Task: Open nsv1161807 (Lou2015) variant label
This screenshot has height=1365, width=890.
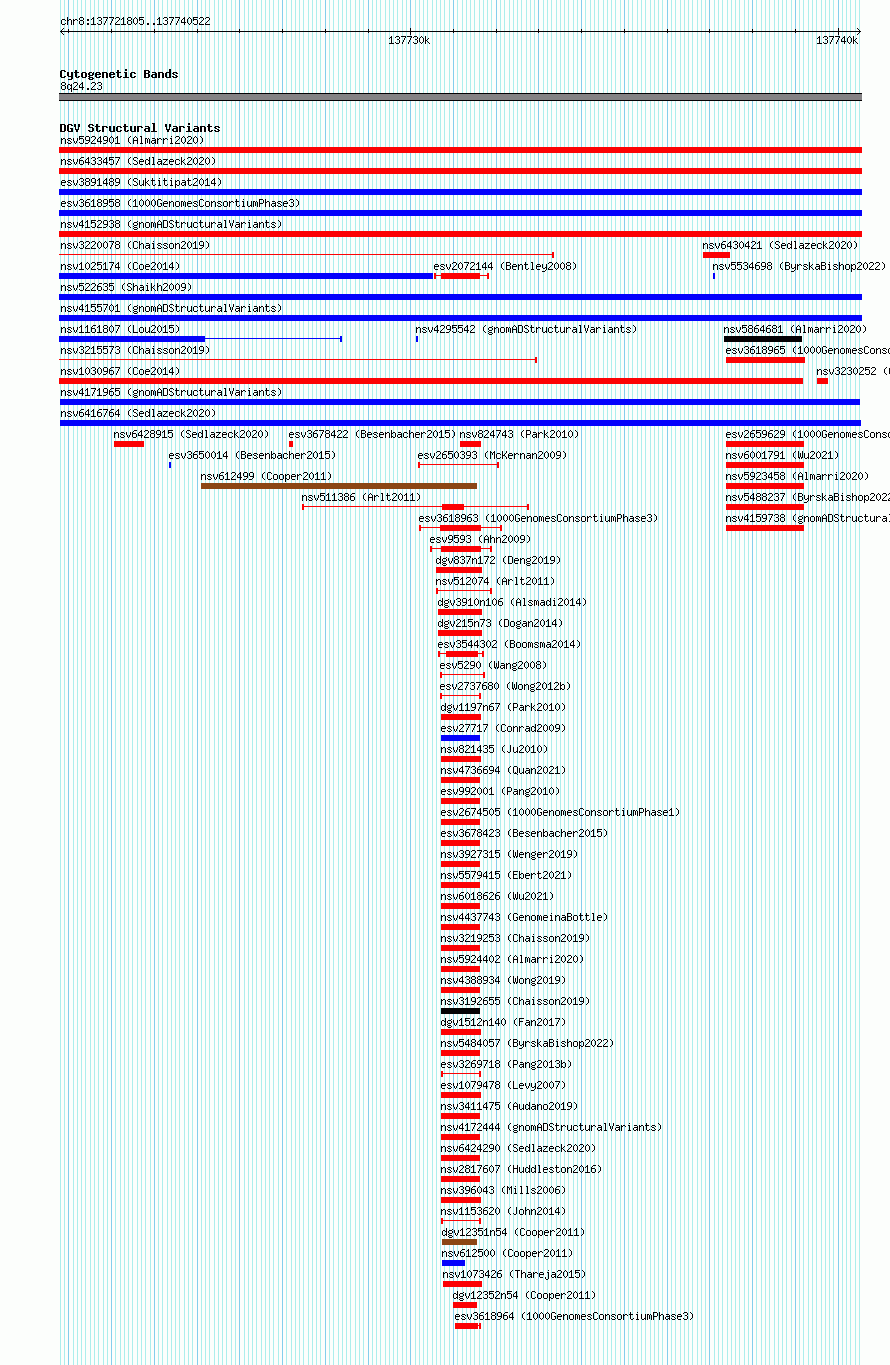Action: [120, 329]
